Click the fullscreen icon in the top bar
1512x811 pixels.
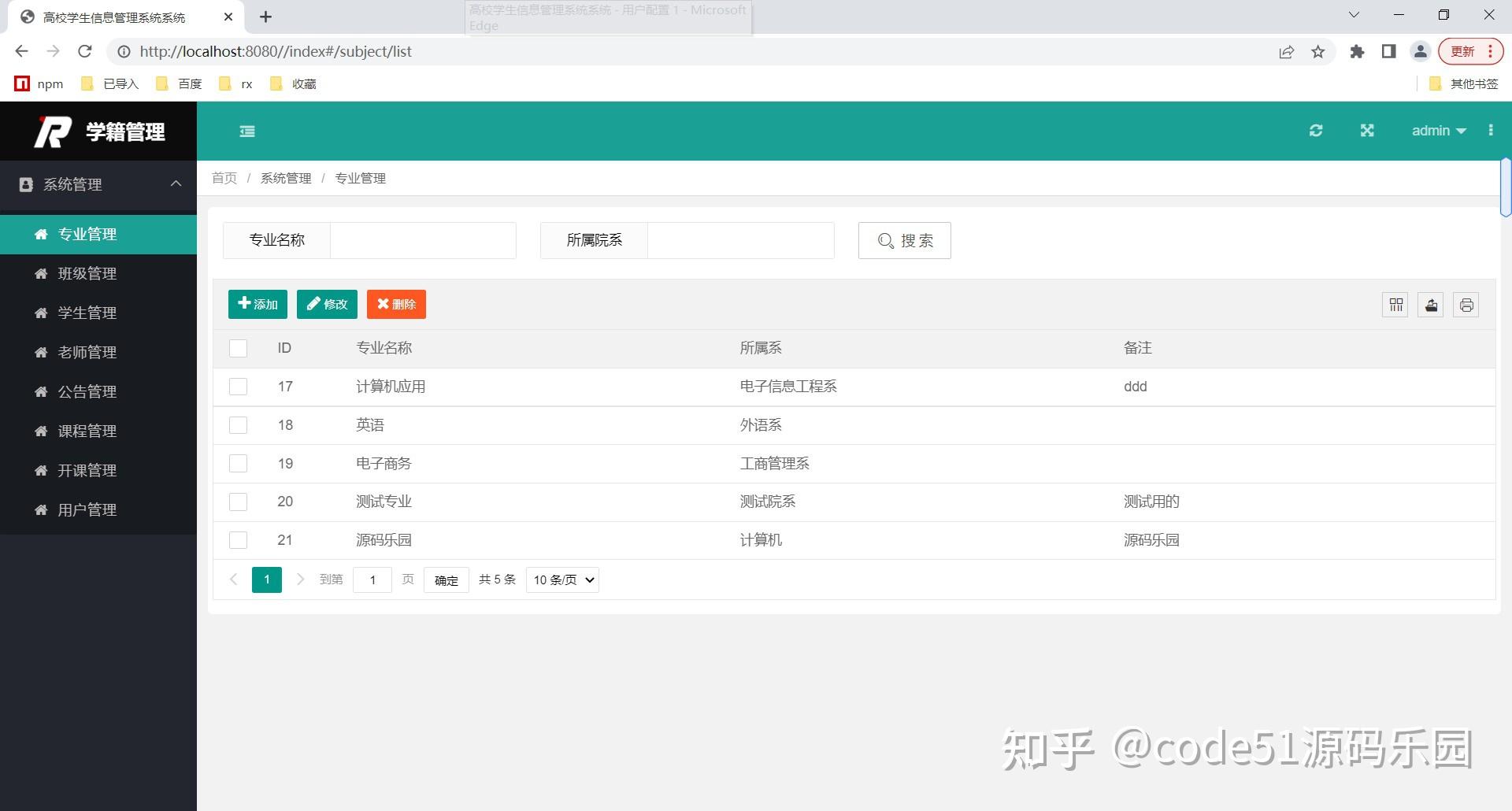[1367, 130]
